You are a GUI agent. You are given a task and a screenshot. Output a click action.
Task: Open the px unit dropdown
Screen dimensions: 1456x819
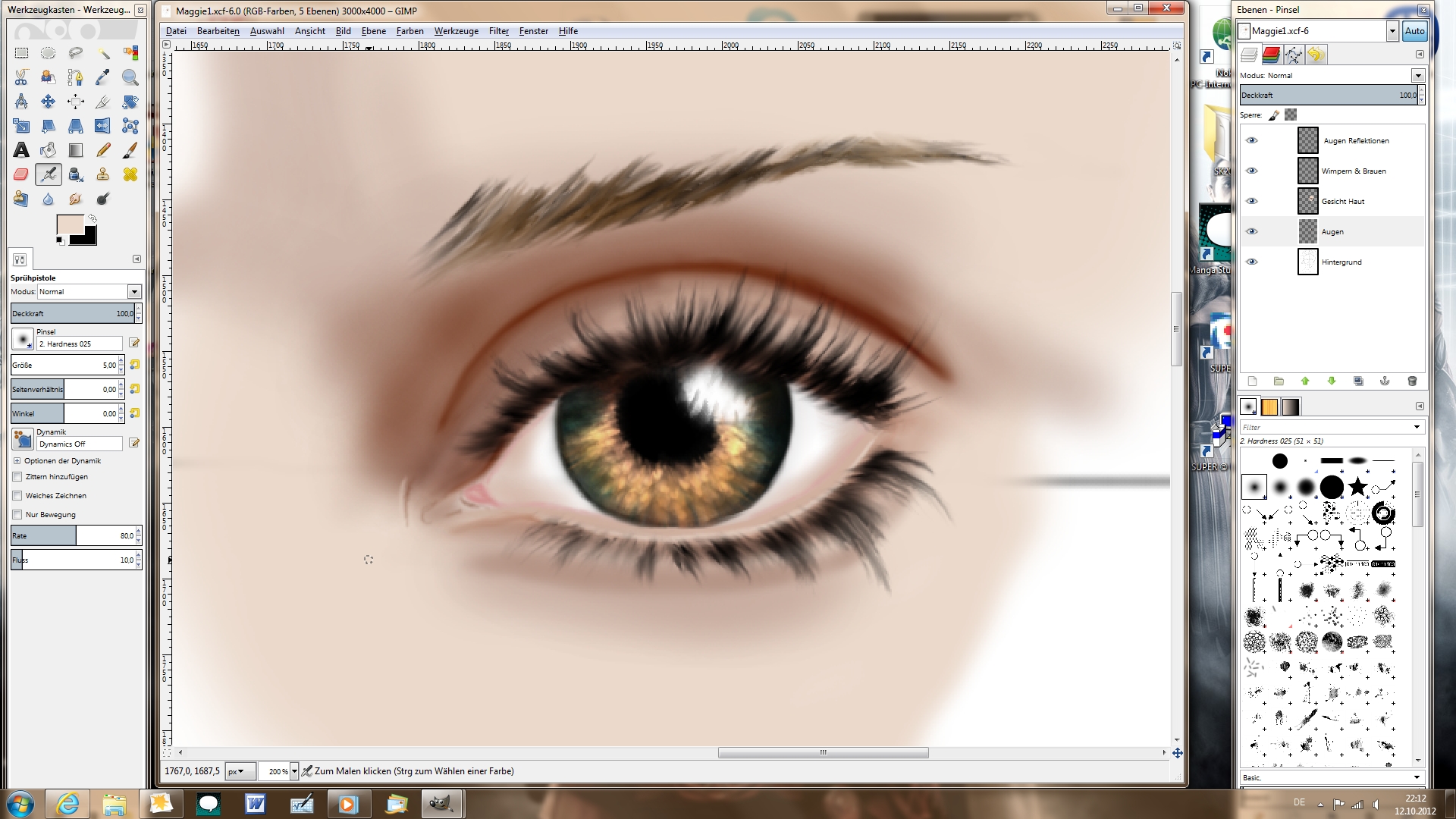pyautogui.click(x=240, y=771)
